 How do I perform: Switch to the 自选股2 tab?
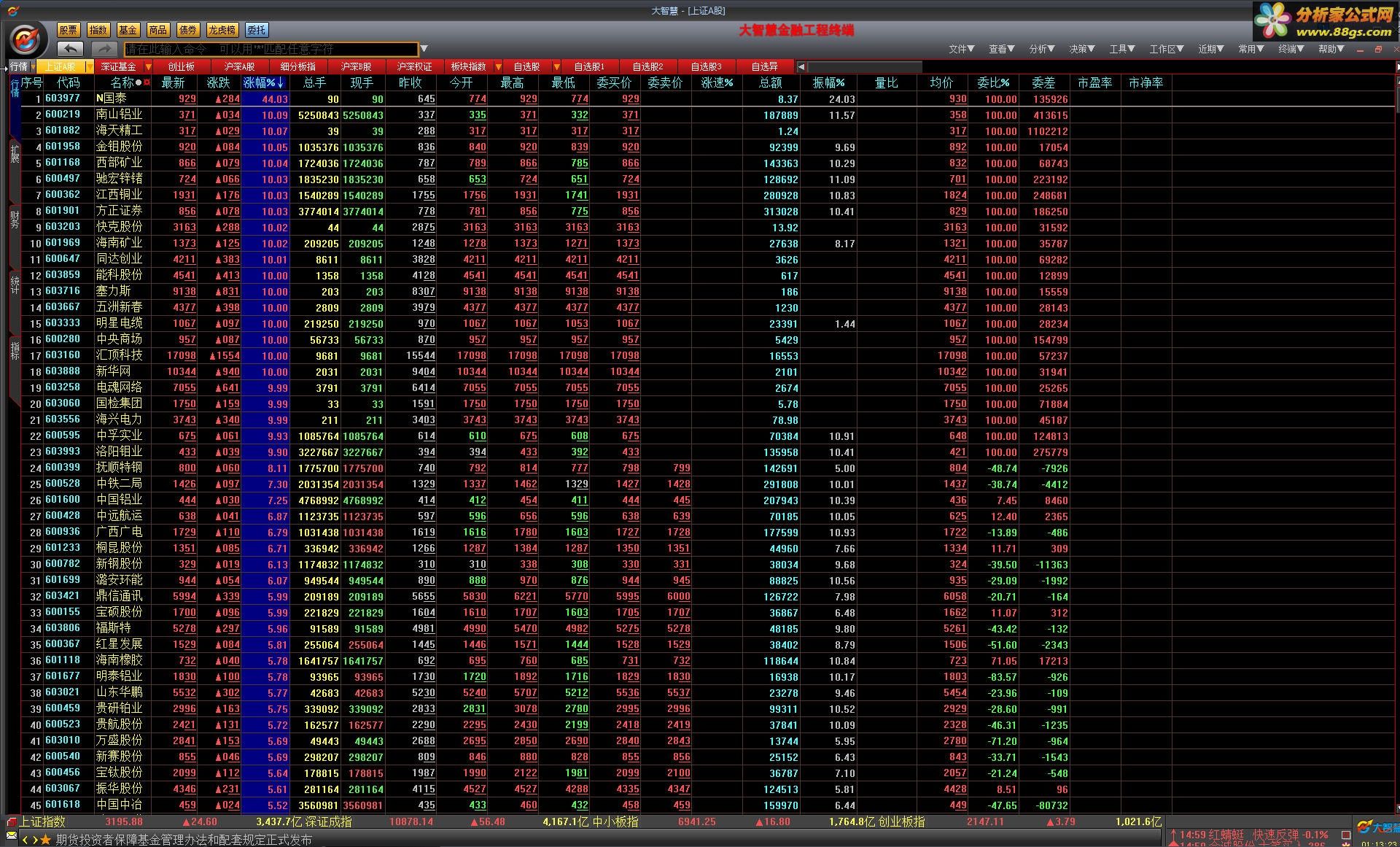pos(647,66)
